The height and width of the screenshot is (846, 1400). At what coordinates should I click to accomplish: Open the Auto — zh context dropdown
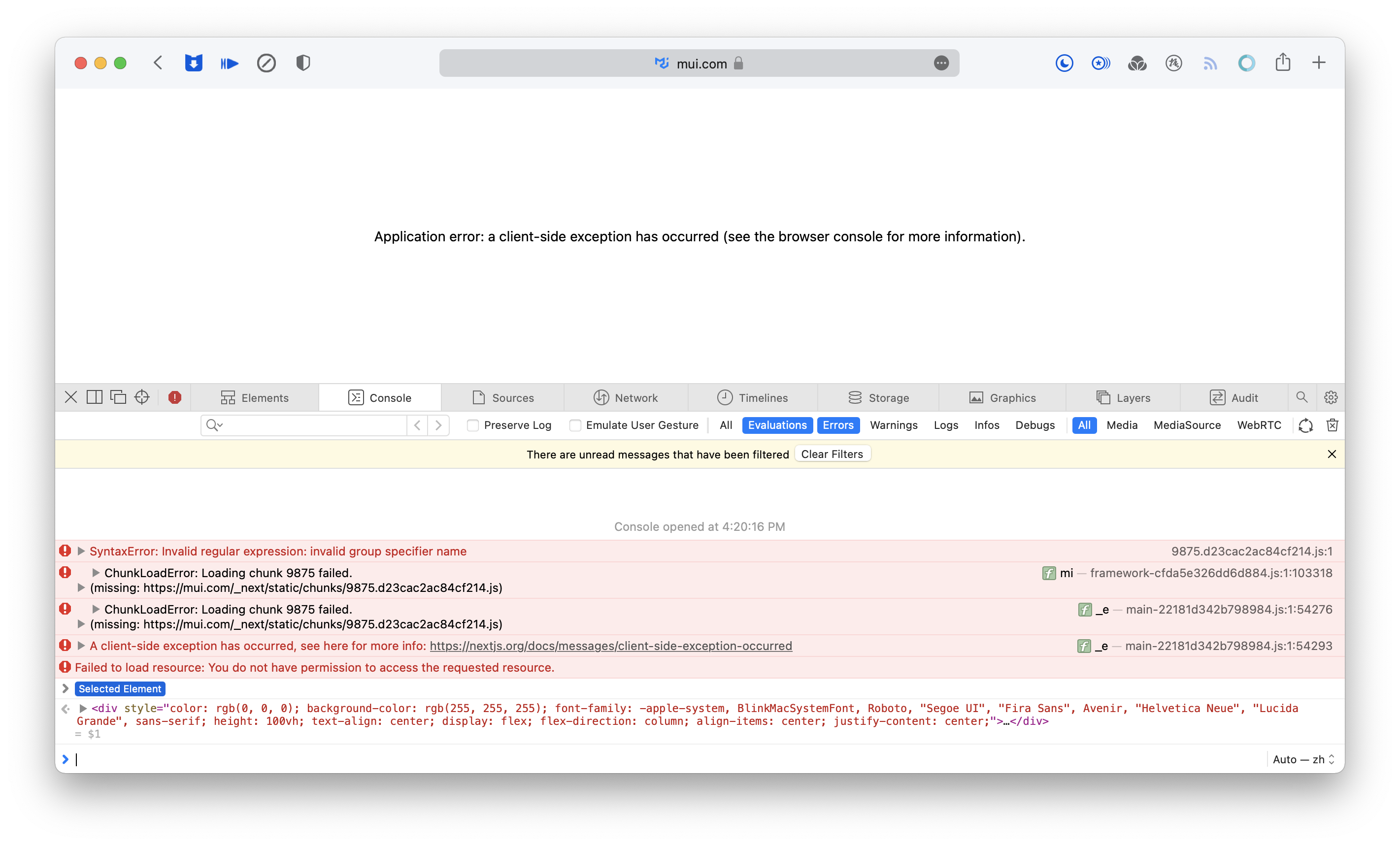pos(1303,760)
